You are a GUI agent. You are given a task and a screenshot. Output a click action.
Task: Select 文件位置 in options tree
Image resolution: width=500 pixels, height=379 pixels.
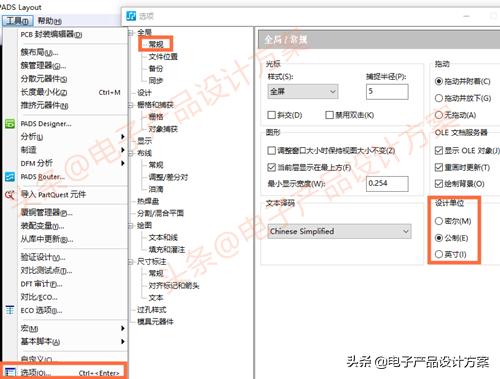coord(163,57)
